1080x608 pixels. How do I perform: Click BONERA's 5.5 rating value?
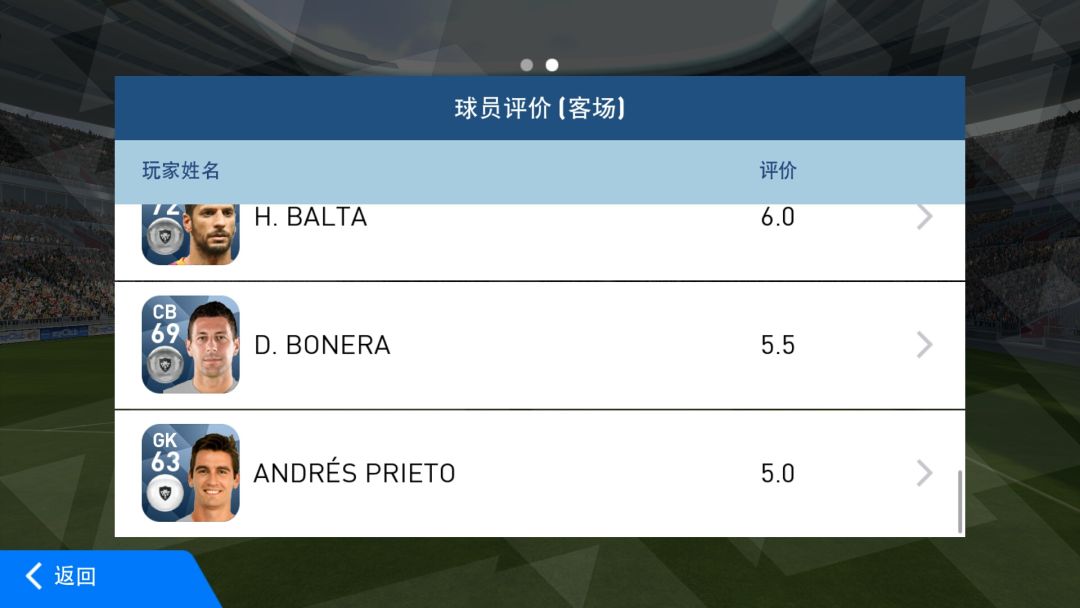click(x=778, y=345)
